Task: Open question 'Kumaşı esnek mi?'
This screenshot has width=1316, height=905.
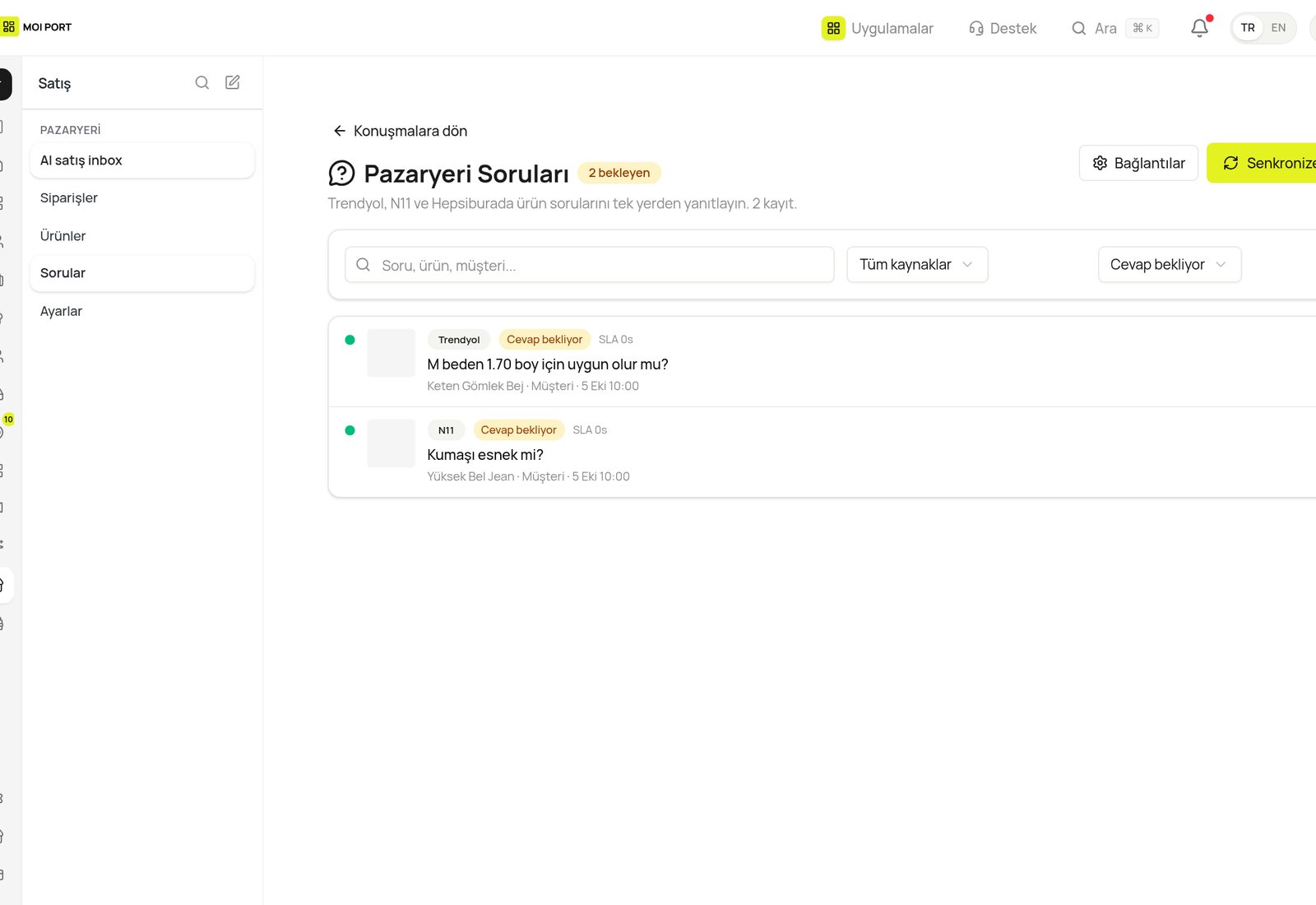Action: coord(485,455)
